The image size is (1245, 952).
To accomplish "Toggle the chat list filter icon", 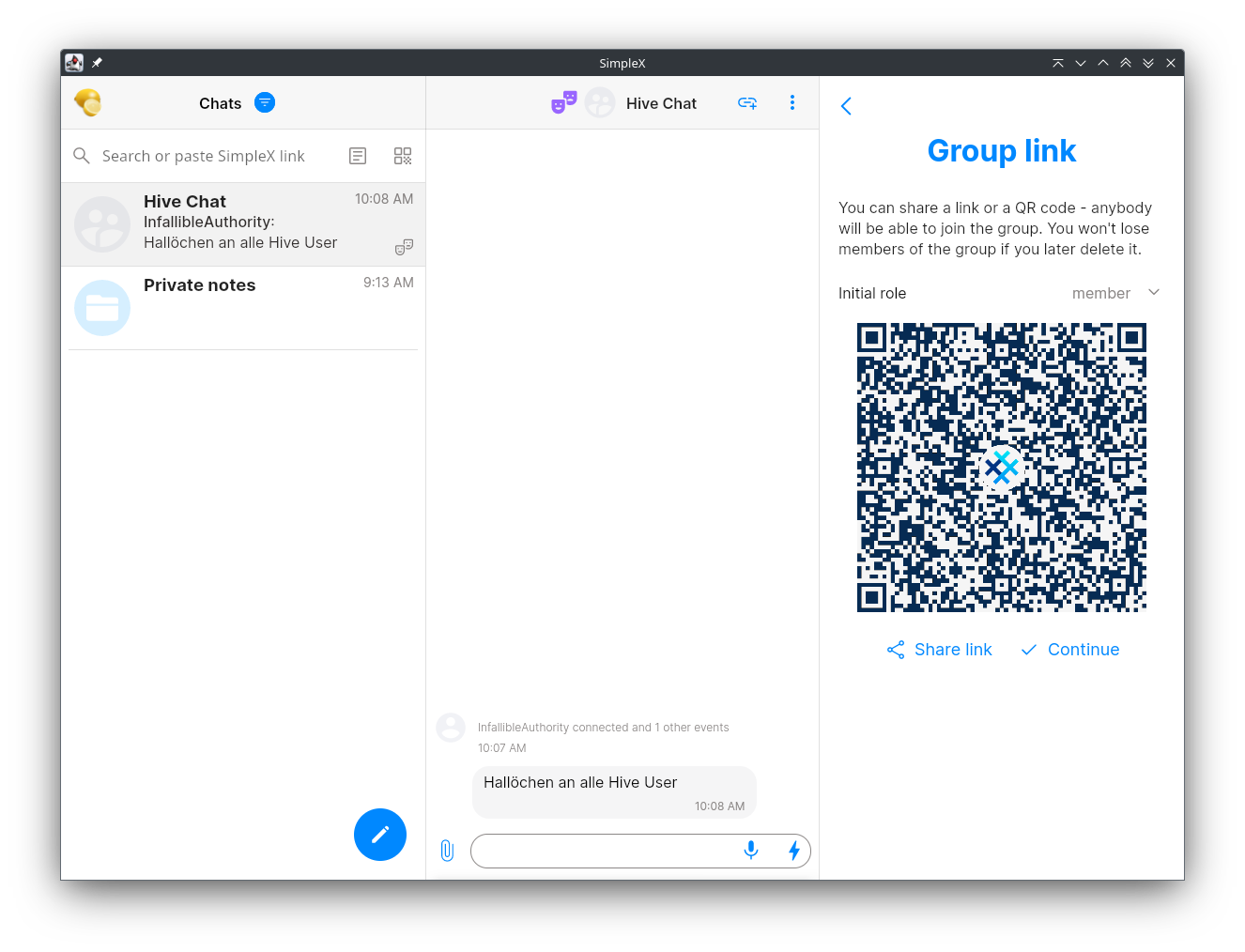I will click(x=265, y=102).
